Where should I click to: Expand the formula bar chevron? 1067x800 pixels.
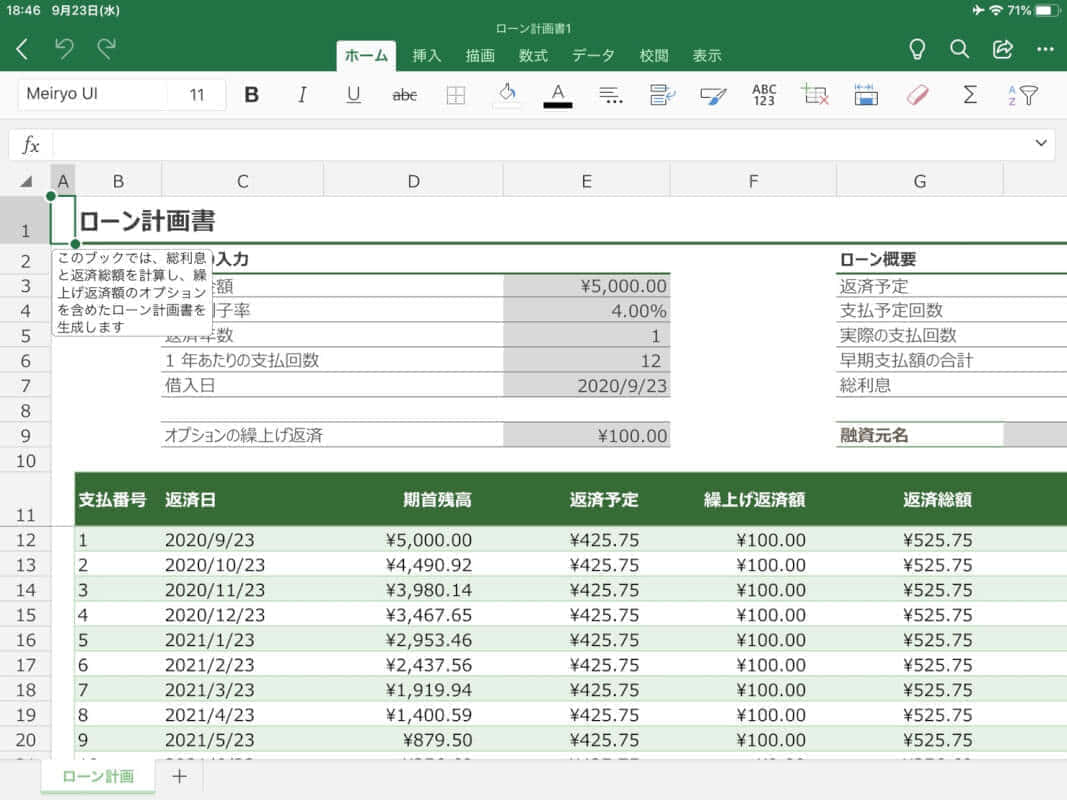tap(1040, 143)
